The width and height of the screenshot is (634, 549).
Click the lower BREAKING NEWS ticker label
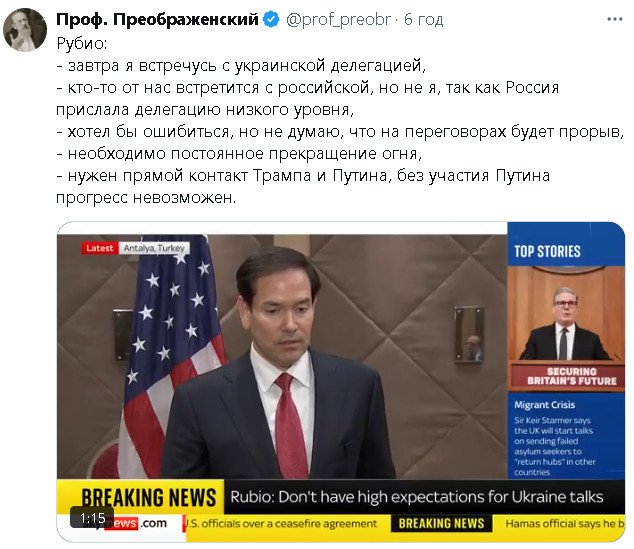click(x=442, y=524)
